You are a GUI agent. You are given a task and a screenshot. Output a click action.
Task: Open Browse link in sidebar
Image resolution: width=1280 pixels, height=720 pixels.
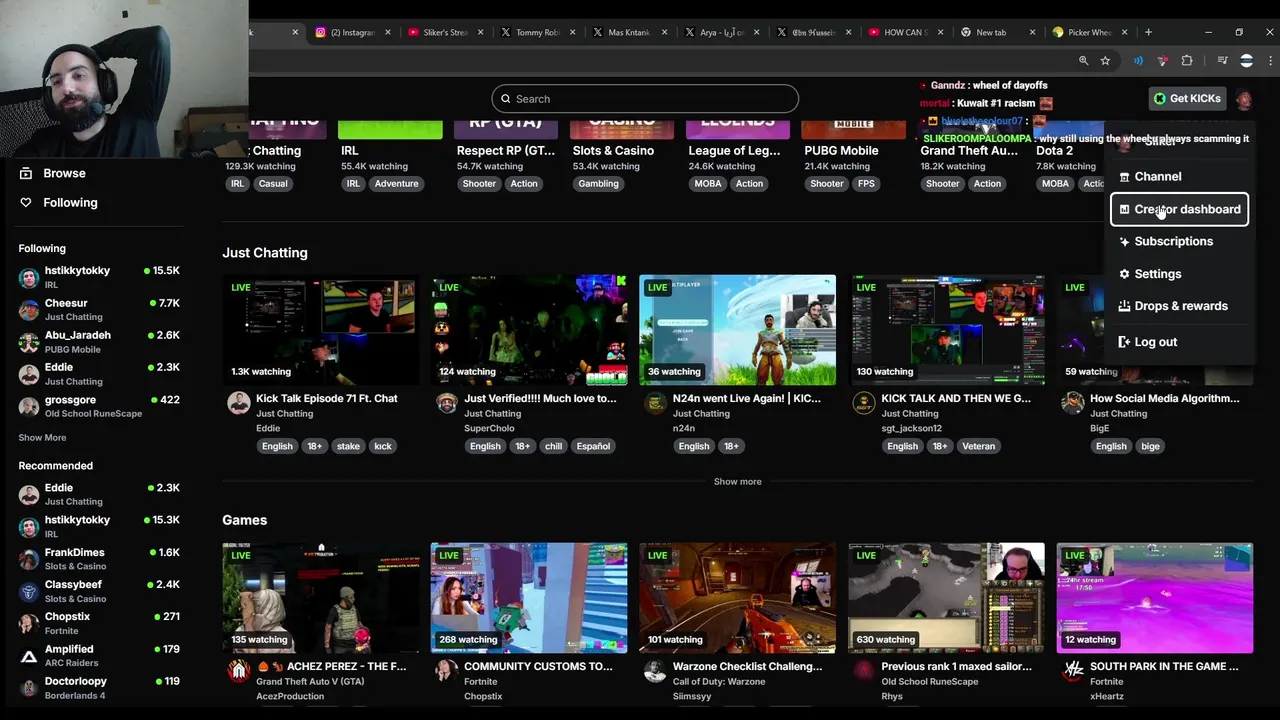click(x=64, y=173)
